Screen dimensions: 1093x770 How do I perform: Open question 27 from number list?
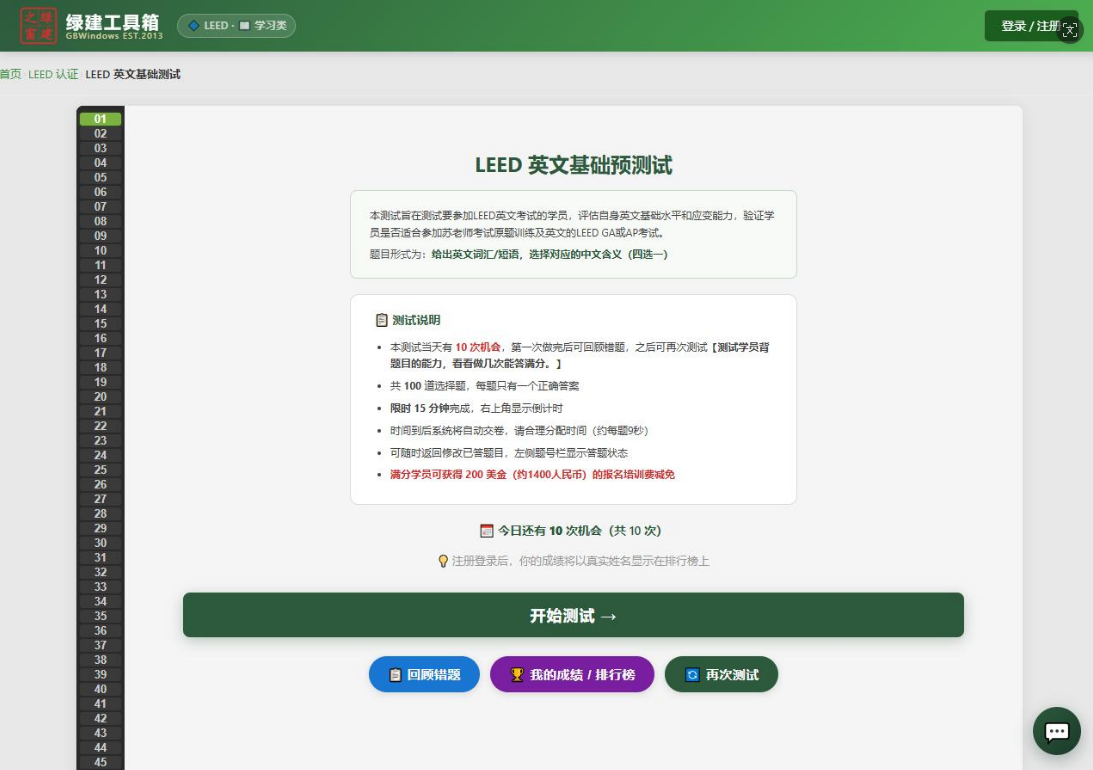[x=100, y=500]
